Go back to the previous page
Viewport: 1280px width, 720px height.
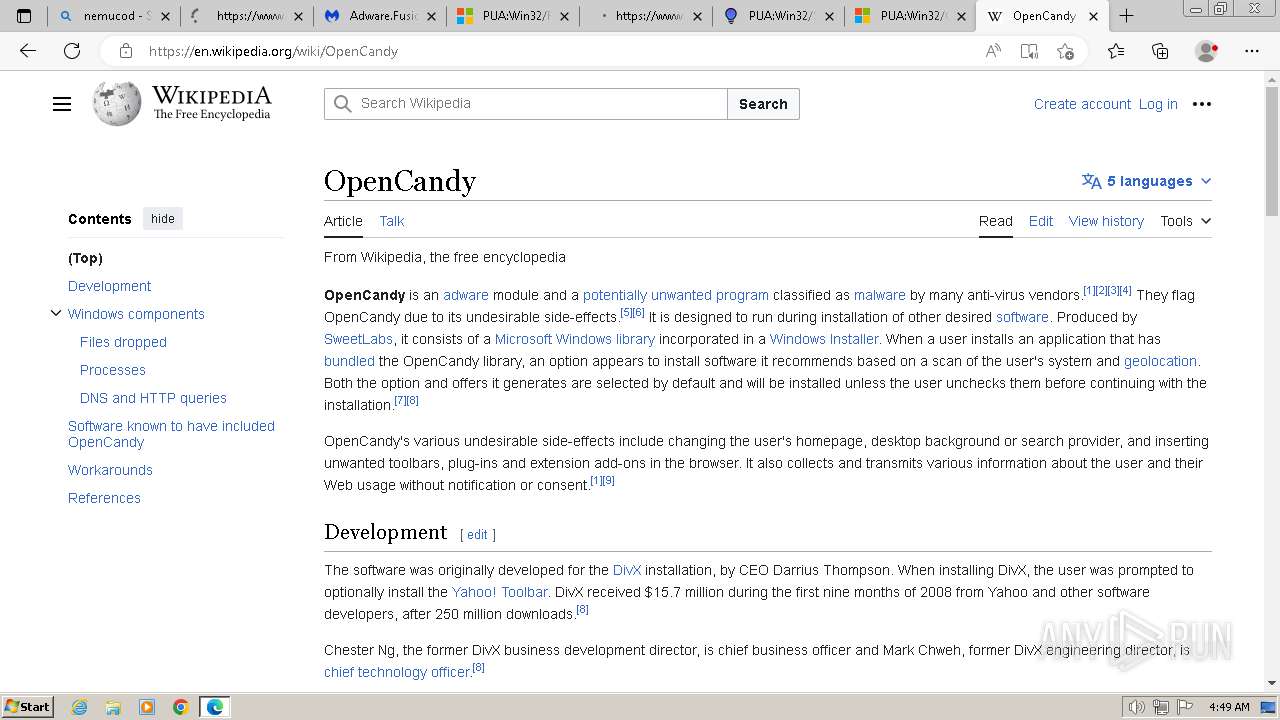tap(28, 51)
